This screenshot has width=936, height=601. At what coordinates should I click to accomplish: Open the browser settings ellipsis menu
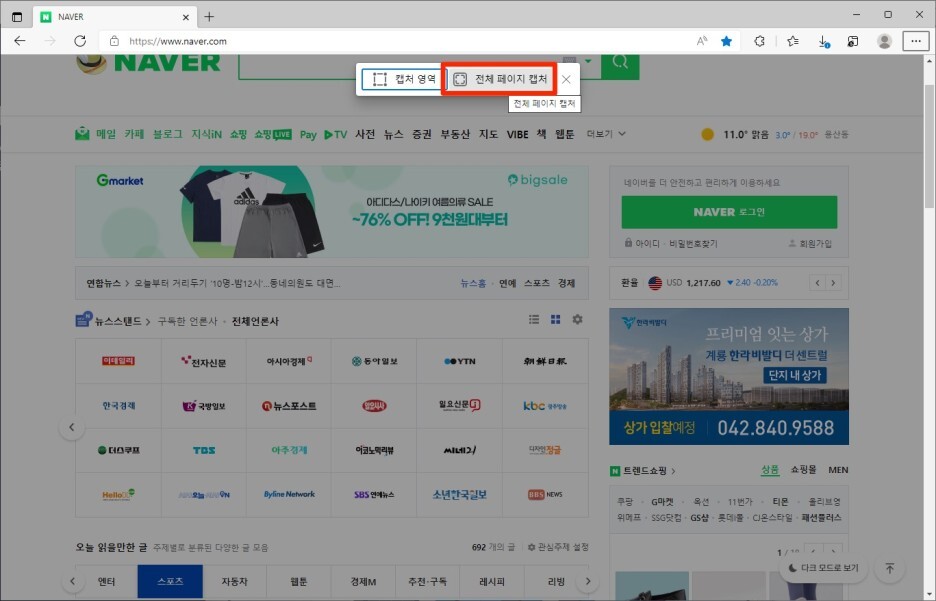coord(916,41)
